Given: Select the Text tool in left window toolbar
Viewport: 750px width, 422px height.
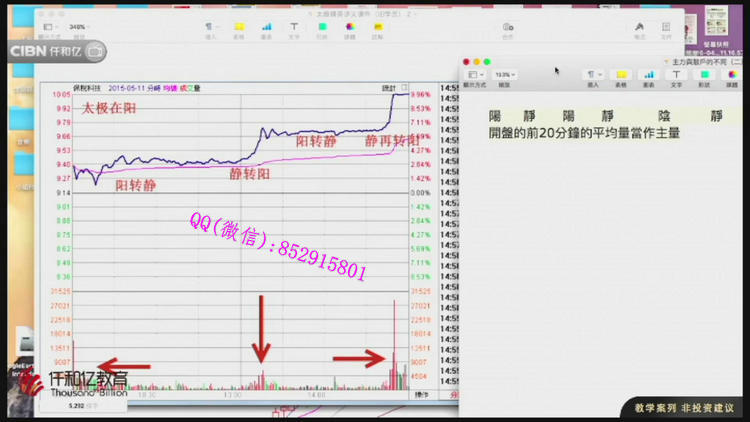Looking at the screenshot, I should click(296, 27).
